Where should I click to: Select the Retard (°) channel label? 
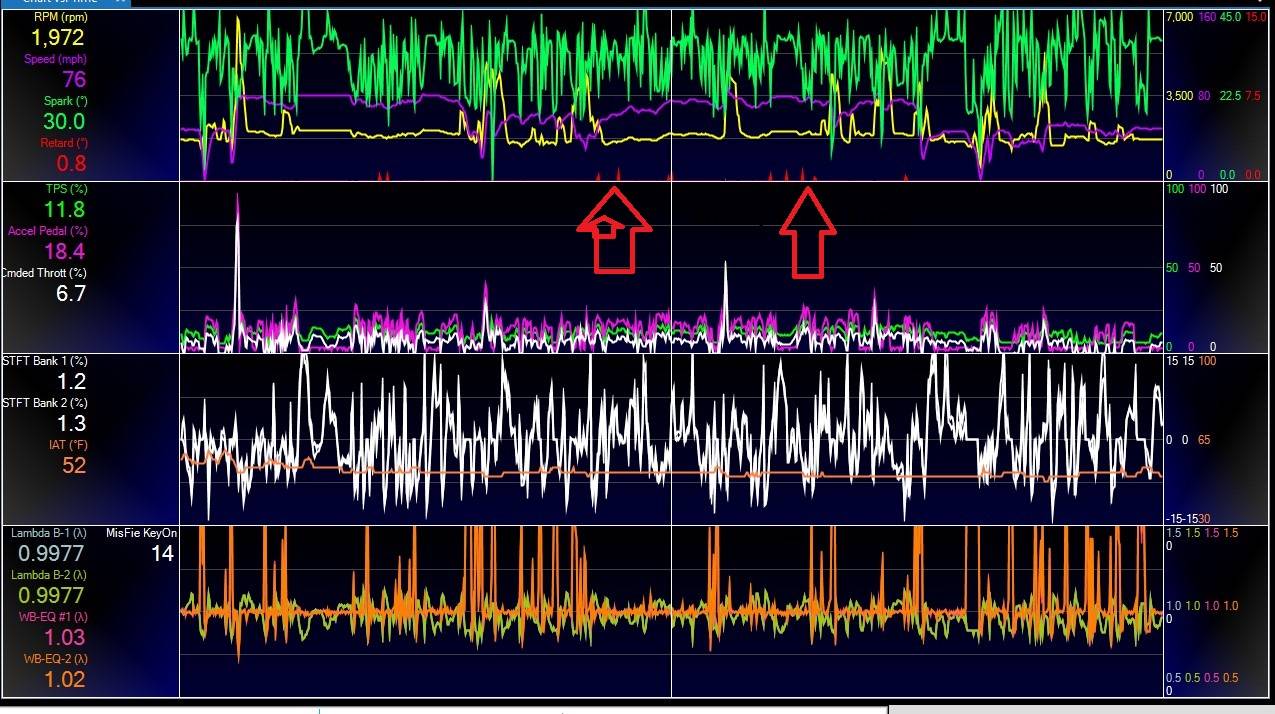pos(63,143)
